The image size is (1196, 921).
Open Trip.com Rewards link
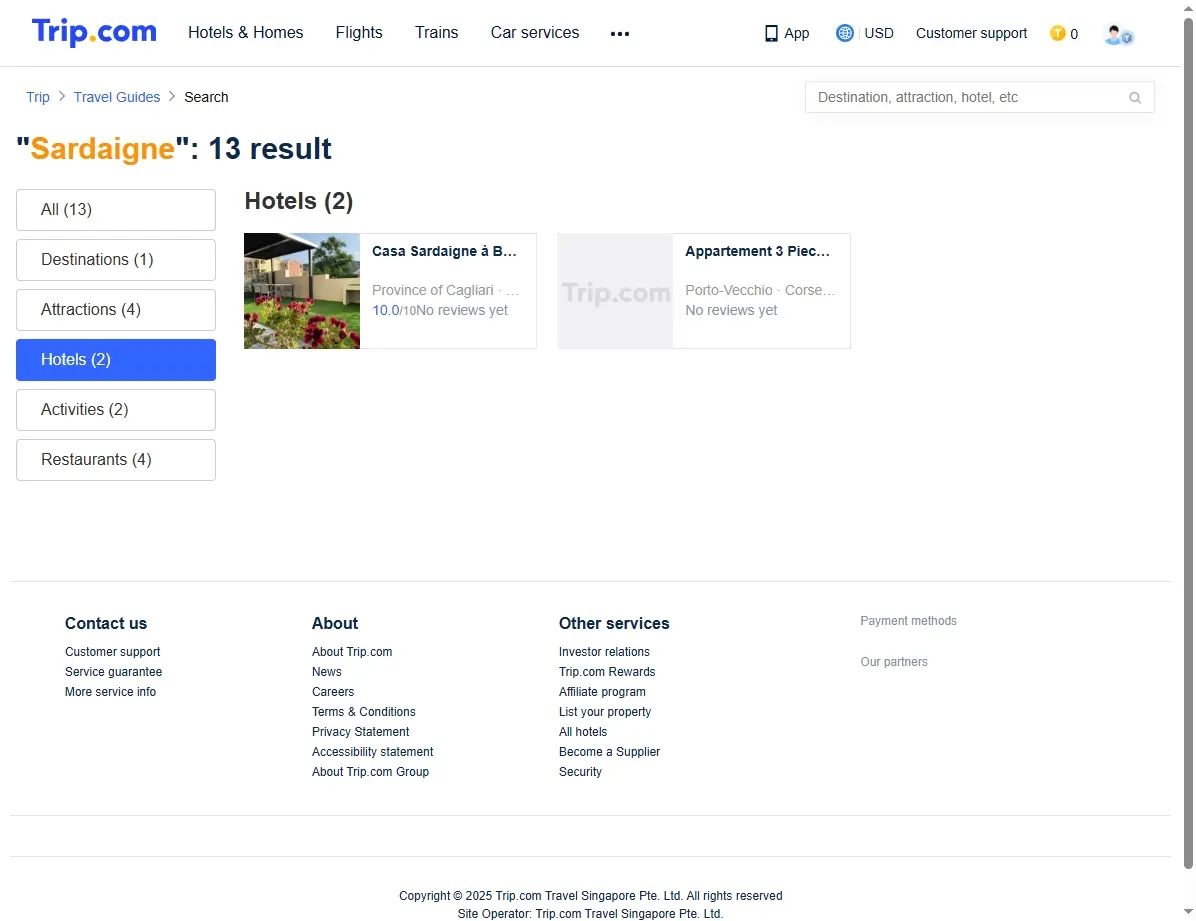[607, 671]
